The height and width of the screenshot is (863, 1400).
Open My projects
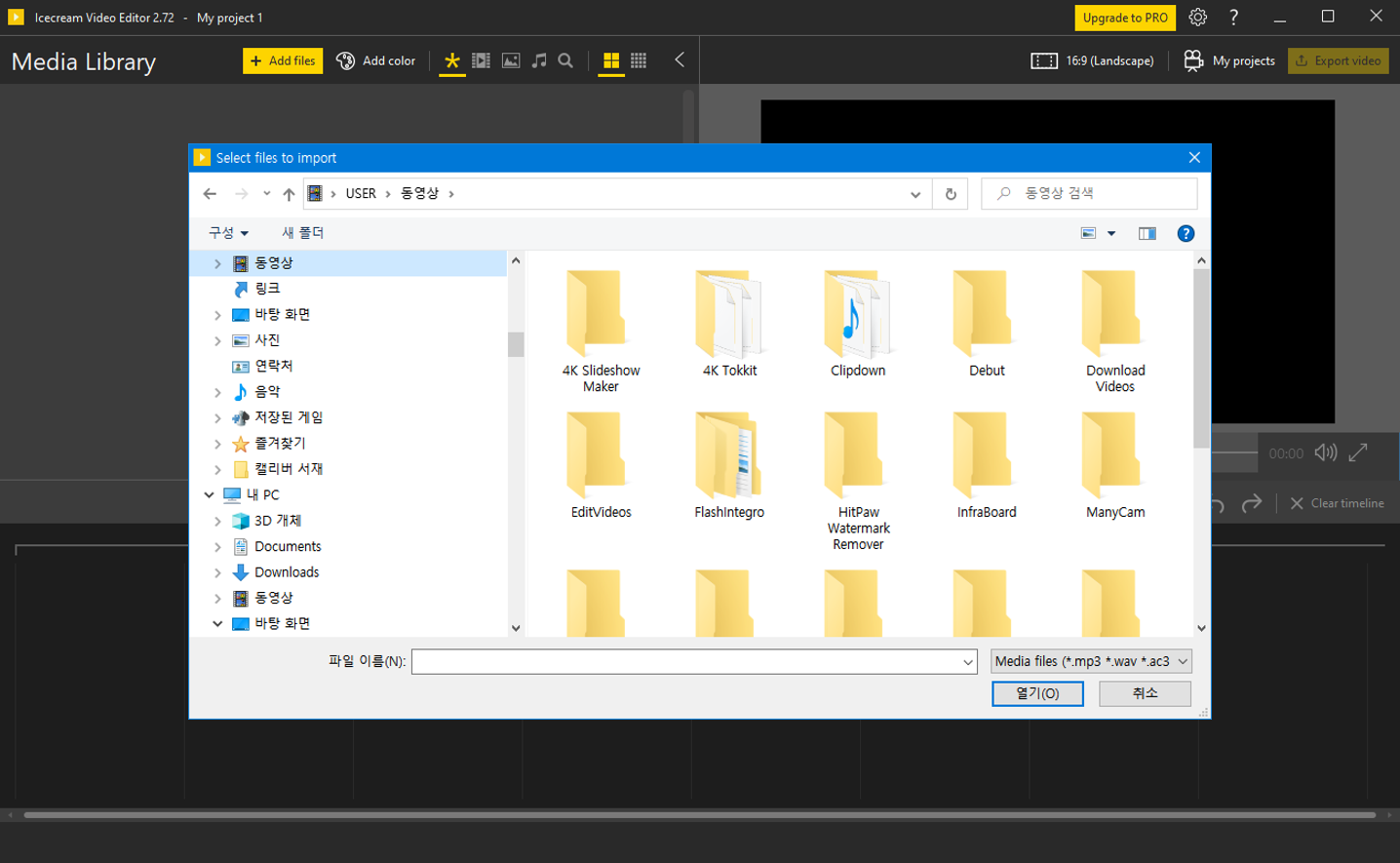[x=1229, y=60]
